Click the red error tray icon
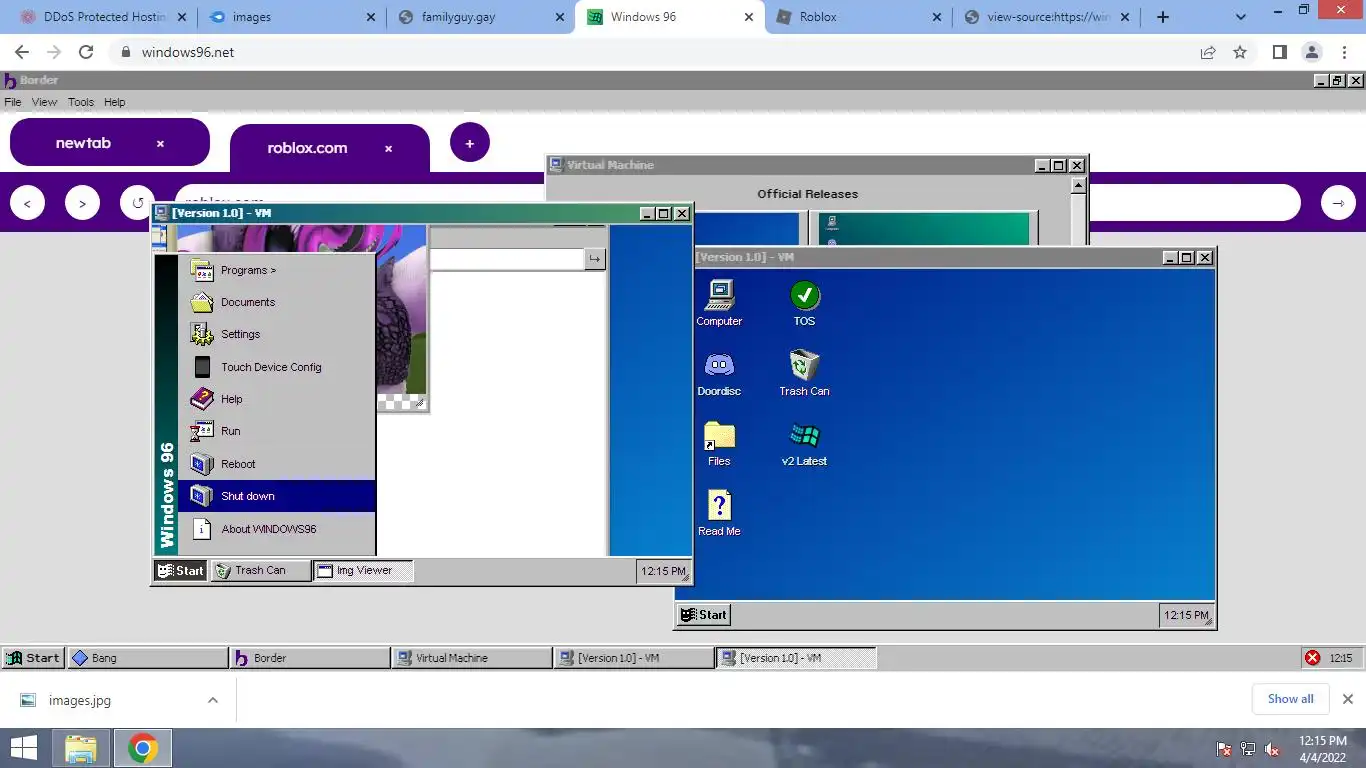 1312,658
